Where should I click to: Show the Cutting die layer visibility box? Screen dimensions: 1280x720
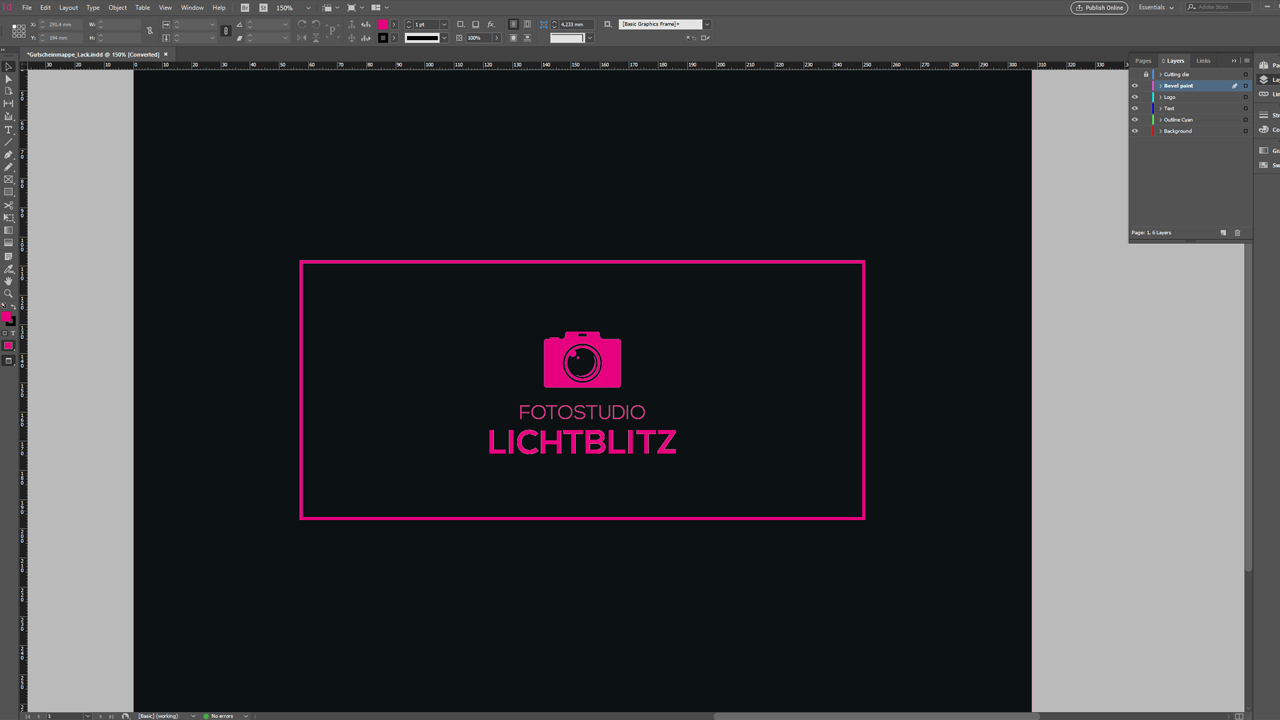point(1134,74)
